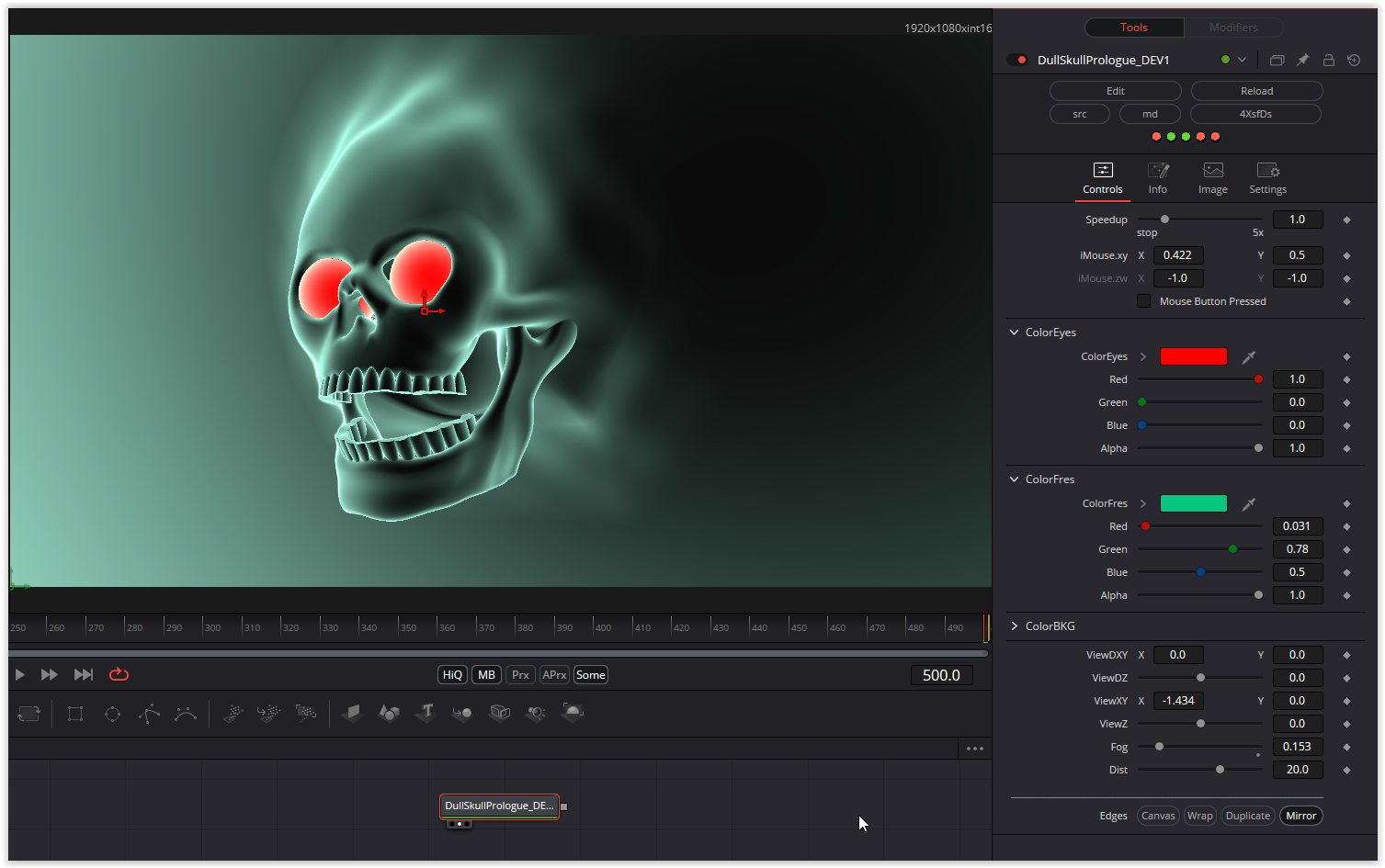
Task: Open the three-dot node editor menu
Action: coord(975,749)
